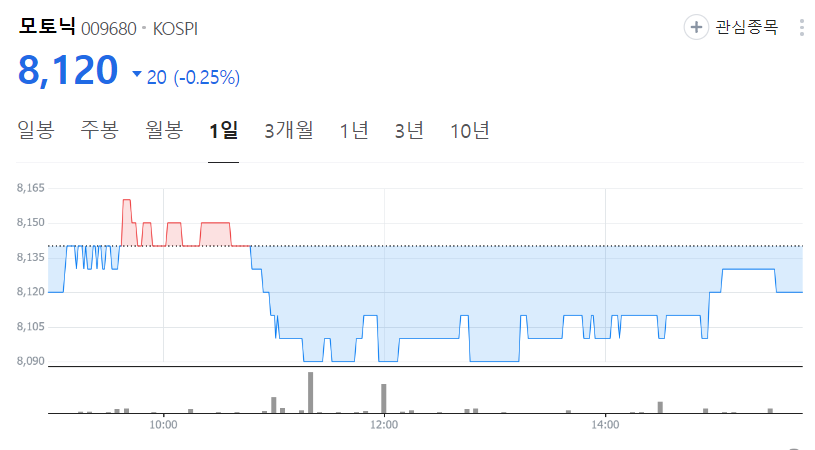Viewport: 815px width, 450px height.
Task: Select the 10년 ten-year chart tab
Action: click(470, 130)
